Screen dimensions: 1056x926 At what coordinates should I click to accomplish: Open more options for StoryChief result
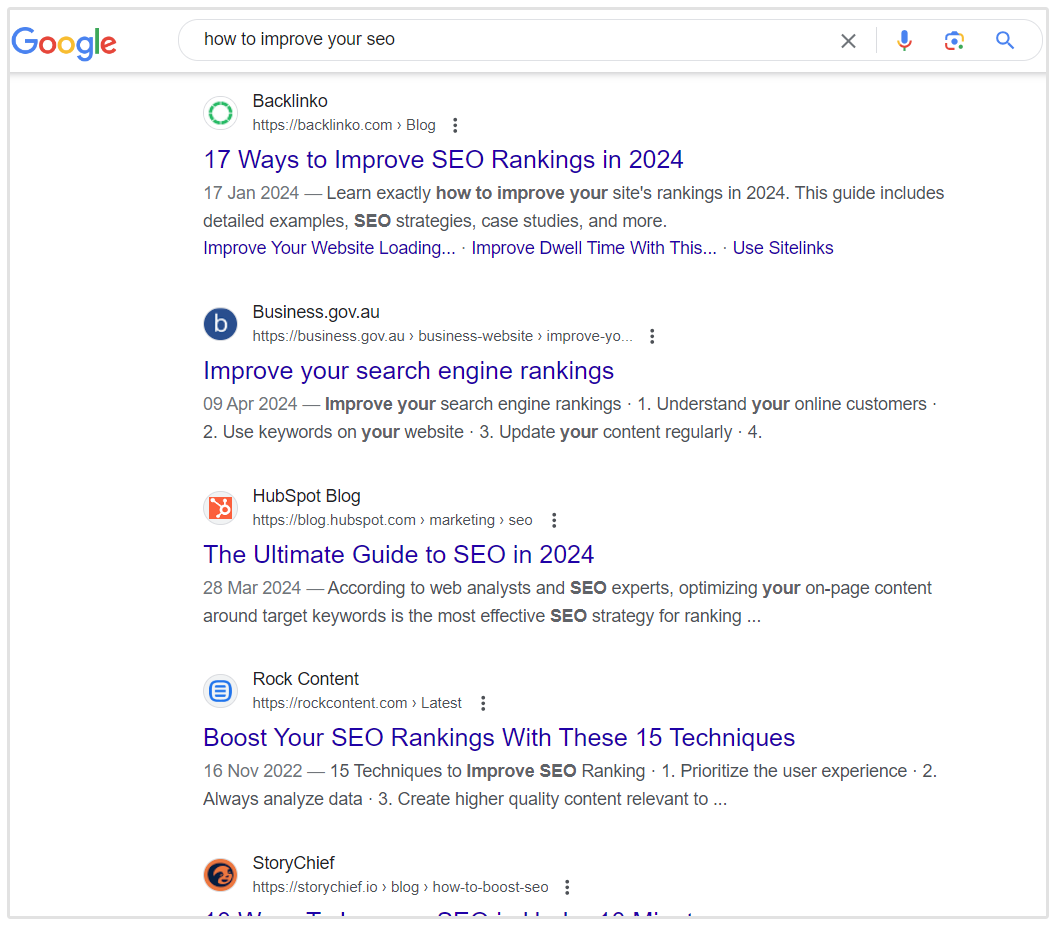click(567, 887)
